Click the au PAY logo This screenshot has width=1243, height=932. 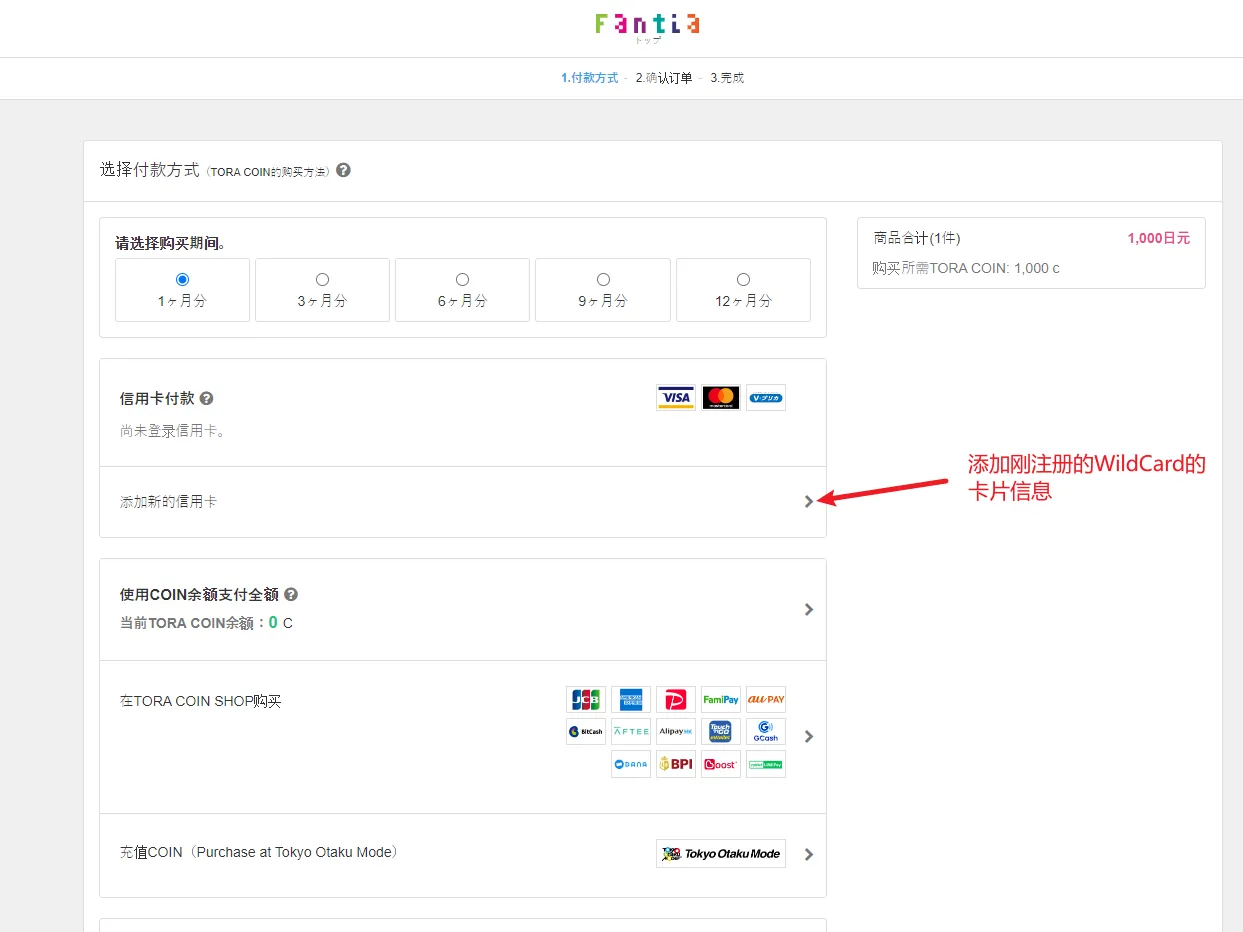766,700
